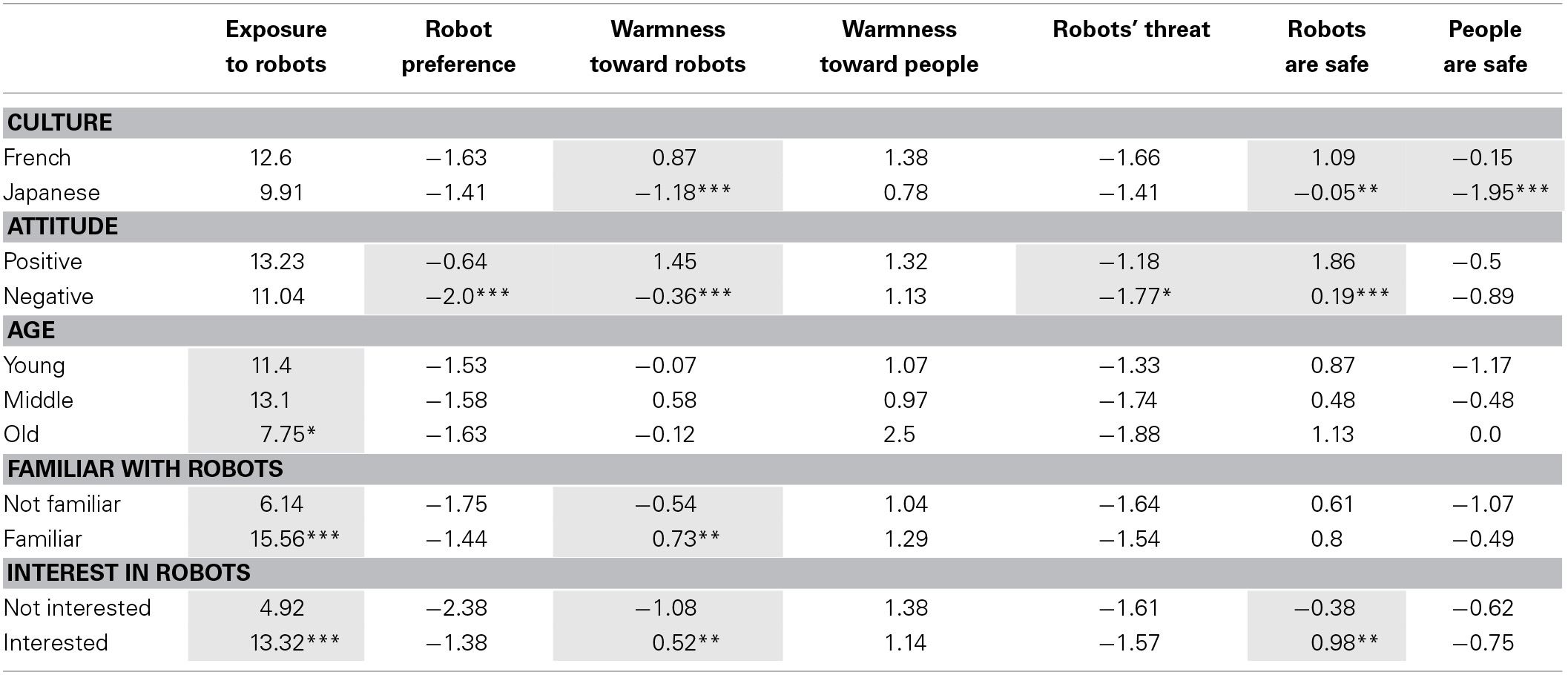Click the 'Not interested' row label

click(77, 608)
